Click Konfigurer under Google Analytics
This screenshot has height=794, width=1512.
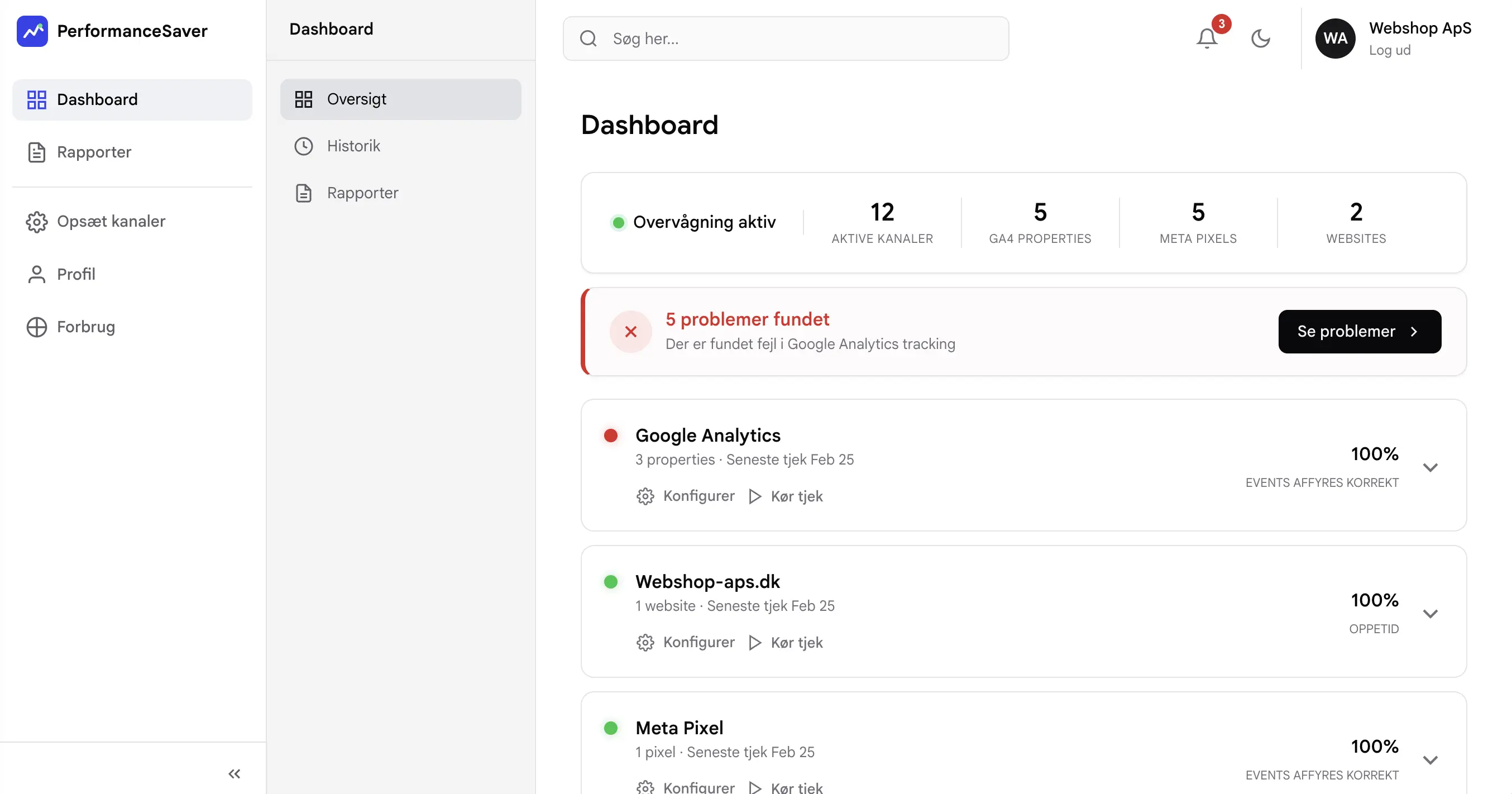pos(685,496)
